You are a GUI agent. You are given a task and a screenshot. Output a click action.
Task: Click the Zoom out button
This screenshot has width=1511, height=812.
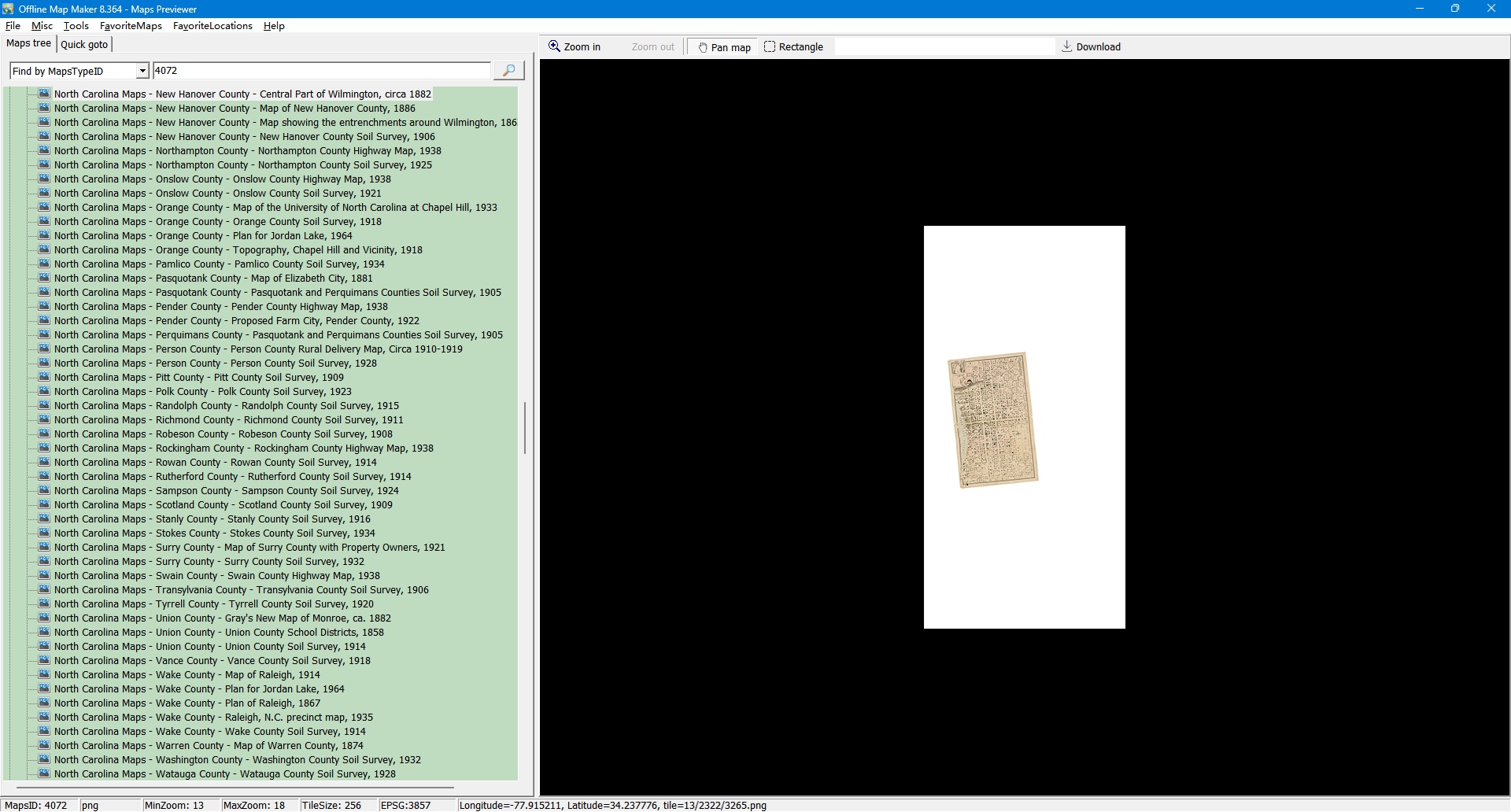click(x=652, y=47)
